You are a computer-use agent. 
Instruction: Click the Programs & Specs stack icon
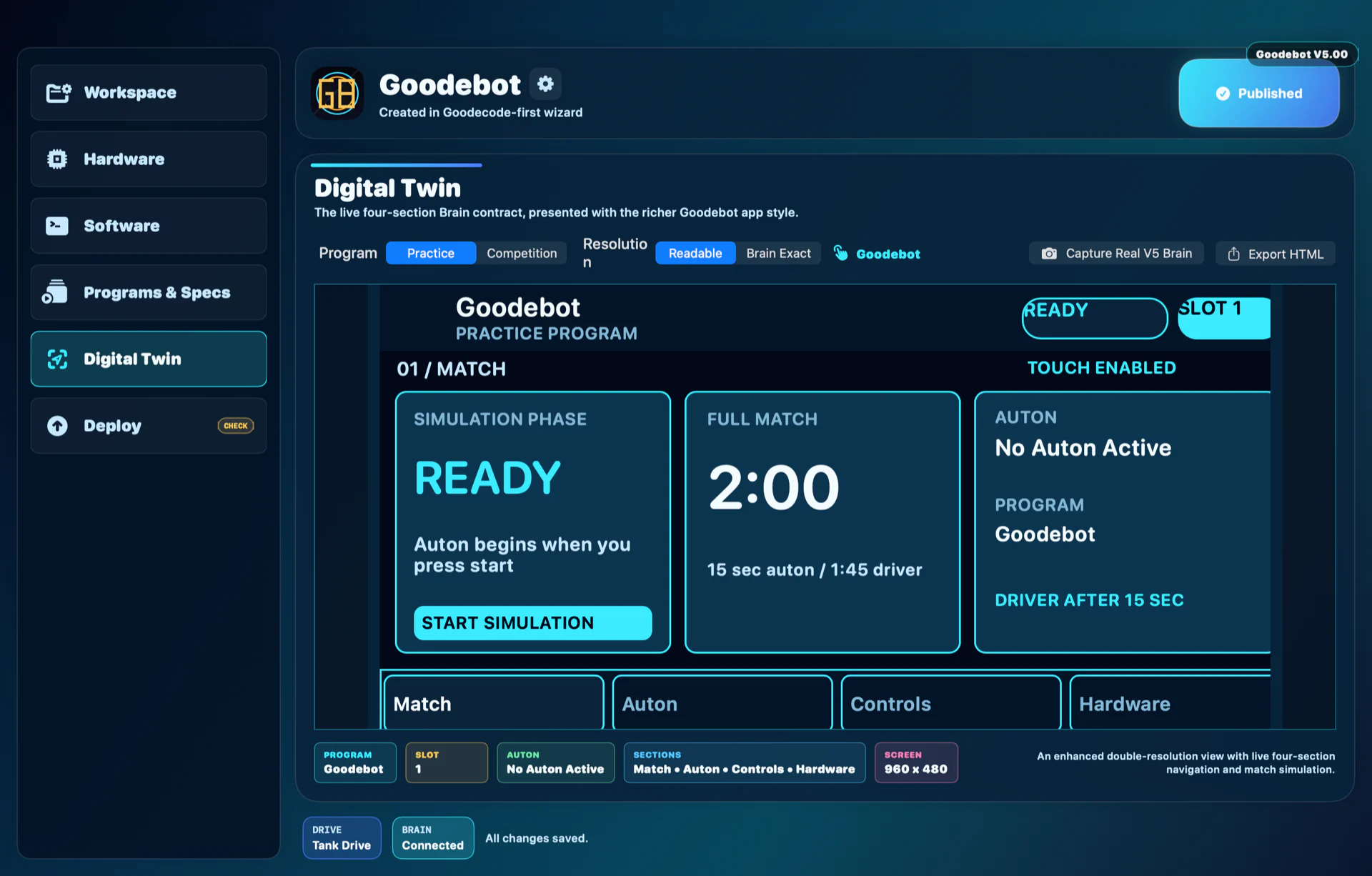click(55, 292)
